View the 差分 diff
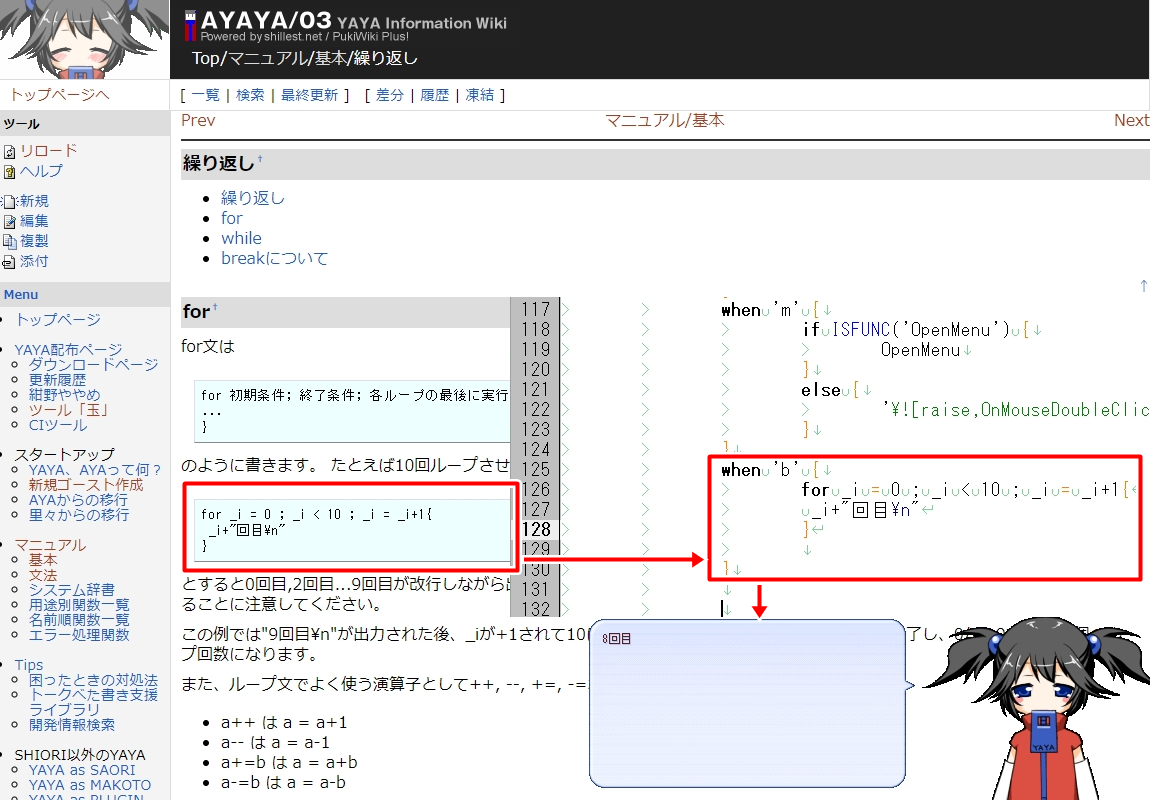The width and height of the screenshot is (1150, 800). pos(389,95)
